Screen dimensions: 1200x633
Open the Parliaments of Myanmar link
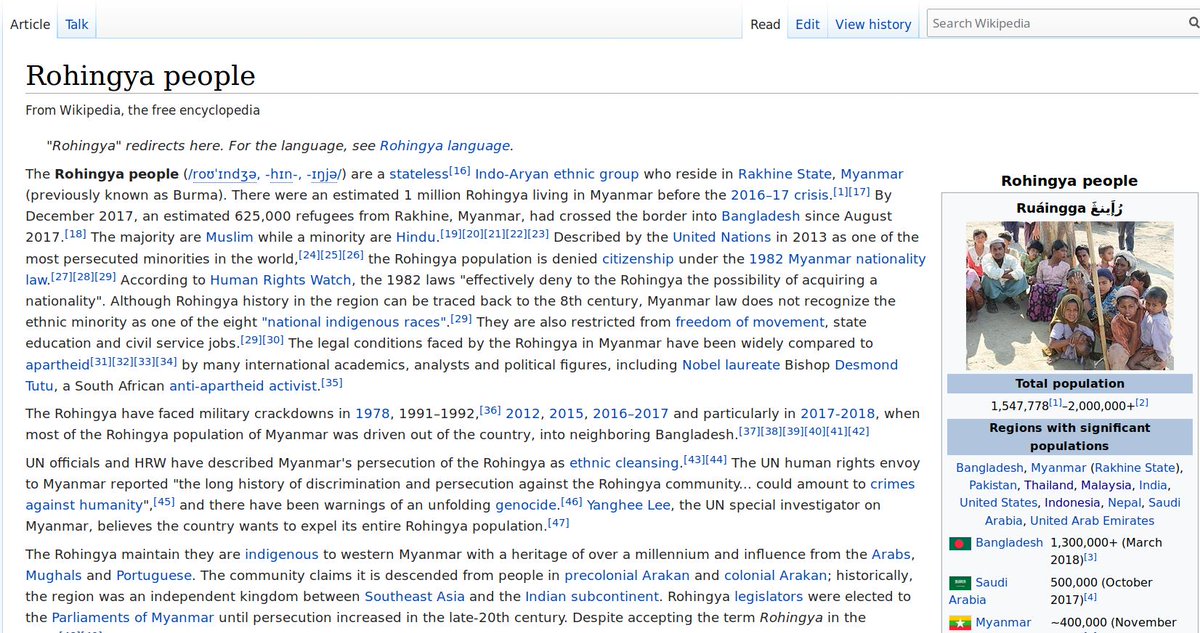(133, 618)
